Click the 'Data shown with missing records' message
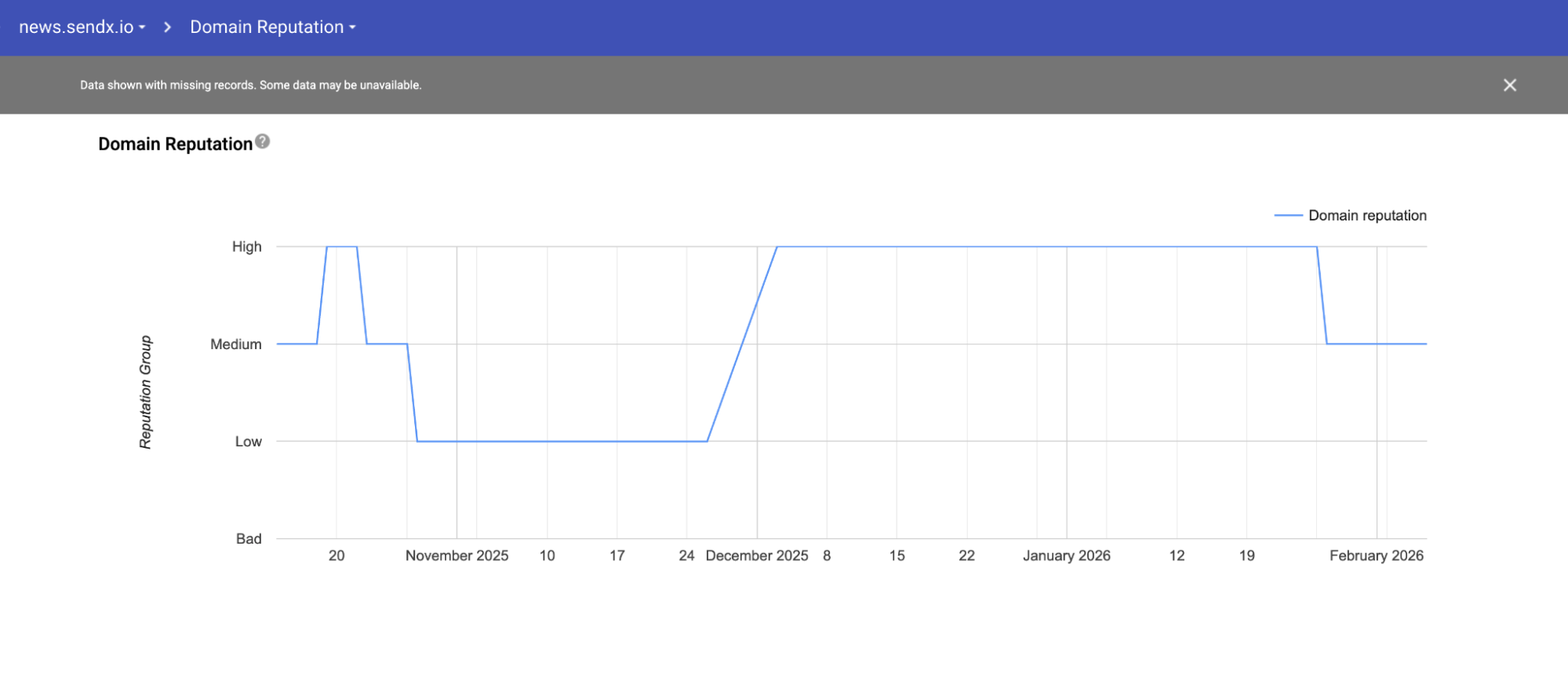This screenshot has height=677, width=1568. [250, 85]
